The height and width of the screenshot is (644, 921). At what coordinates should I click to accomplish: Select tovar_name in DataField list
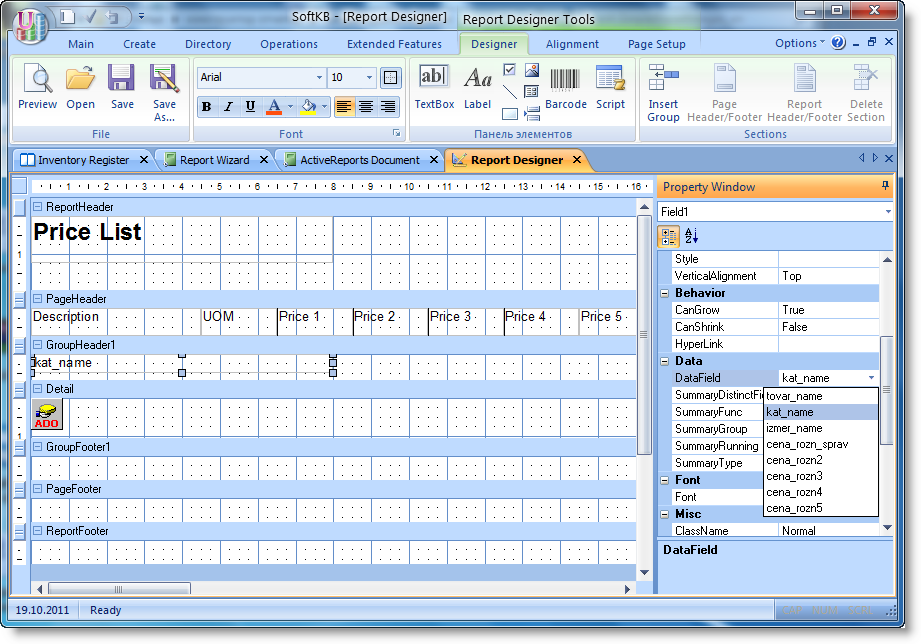(821, 396)
